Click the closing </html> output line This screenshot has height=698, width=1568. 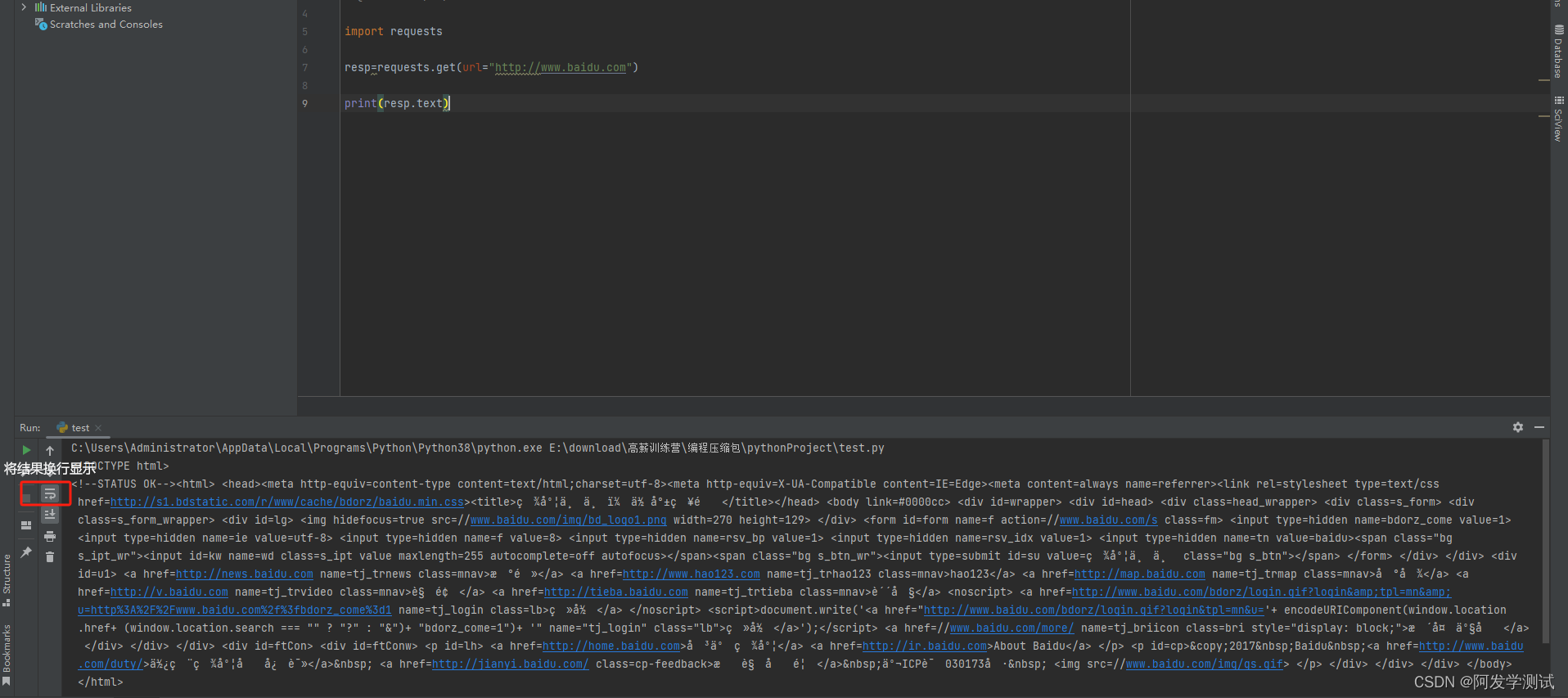click(x=100, y=682)
